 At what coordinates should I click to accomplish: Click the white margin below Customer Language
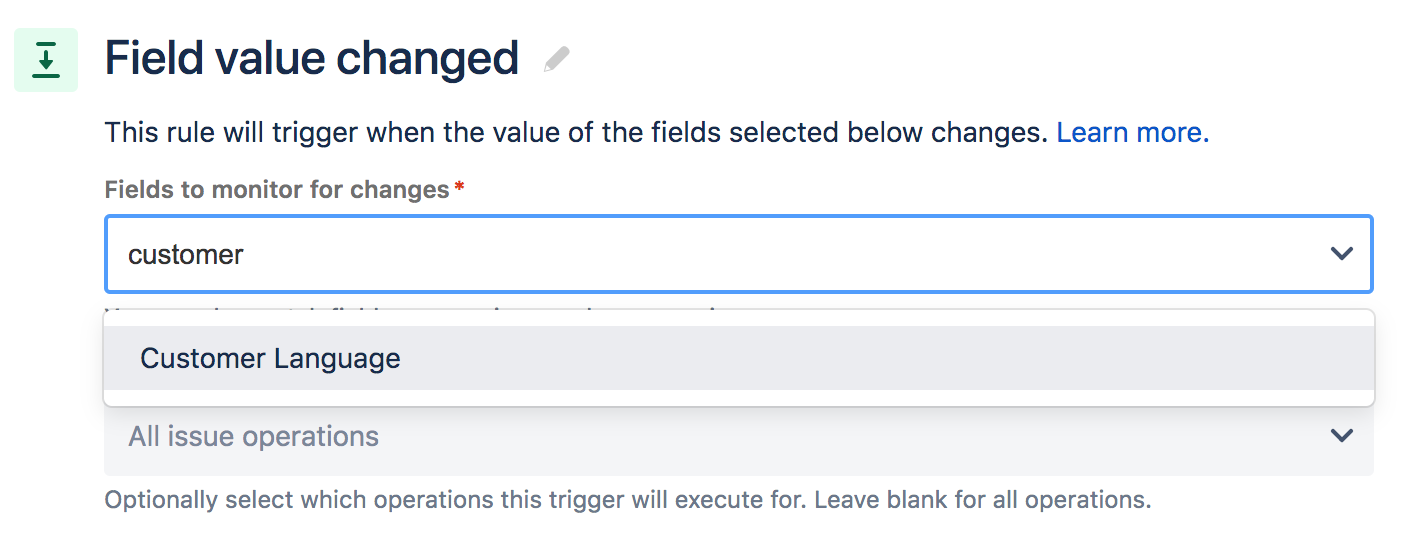click(x=739, y=398)
